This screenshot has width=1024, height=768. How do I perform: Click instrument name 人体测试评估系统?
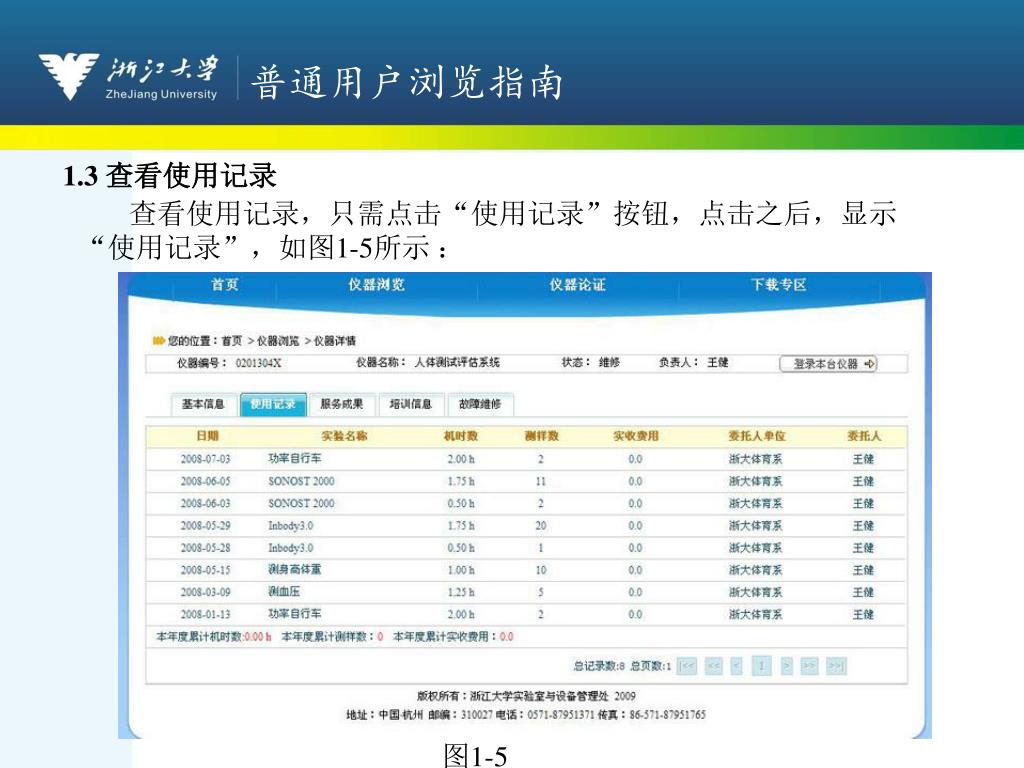[457, 362]
